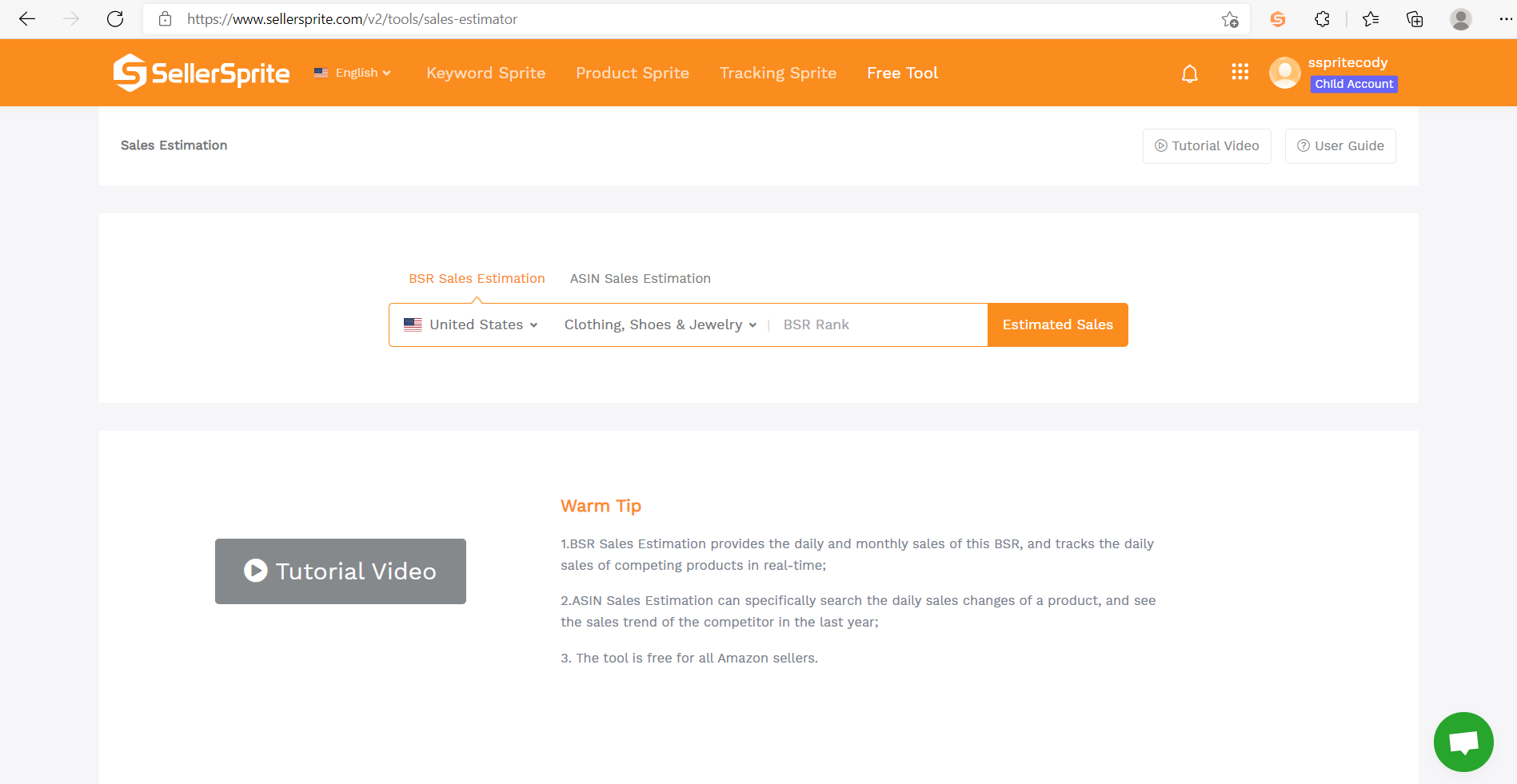Screen dimensions: 1517x784
Task: Click the browser forward arrow
Action: click(71, 19)
